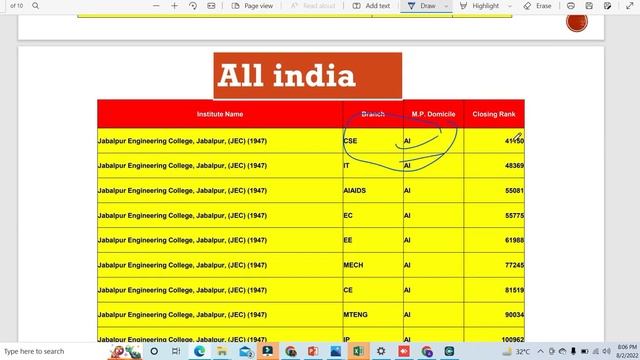The image size is (640, 360).
Task: Click closing rank value 55775
Action: [x=514, y=216]
